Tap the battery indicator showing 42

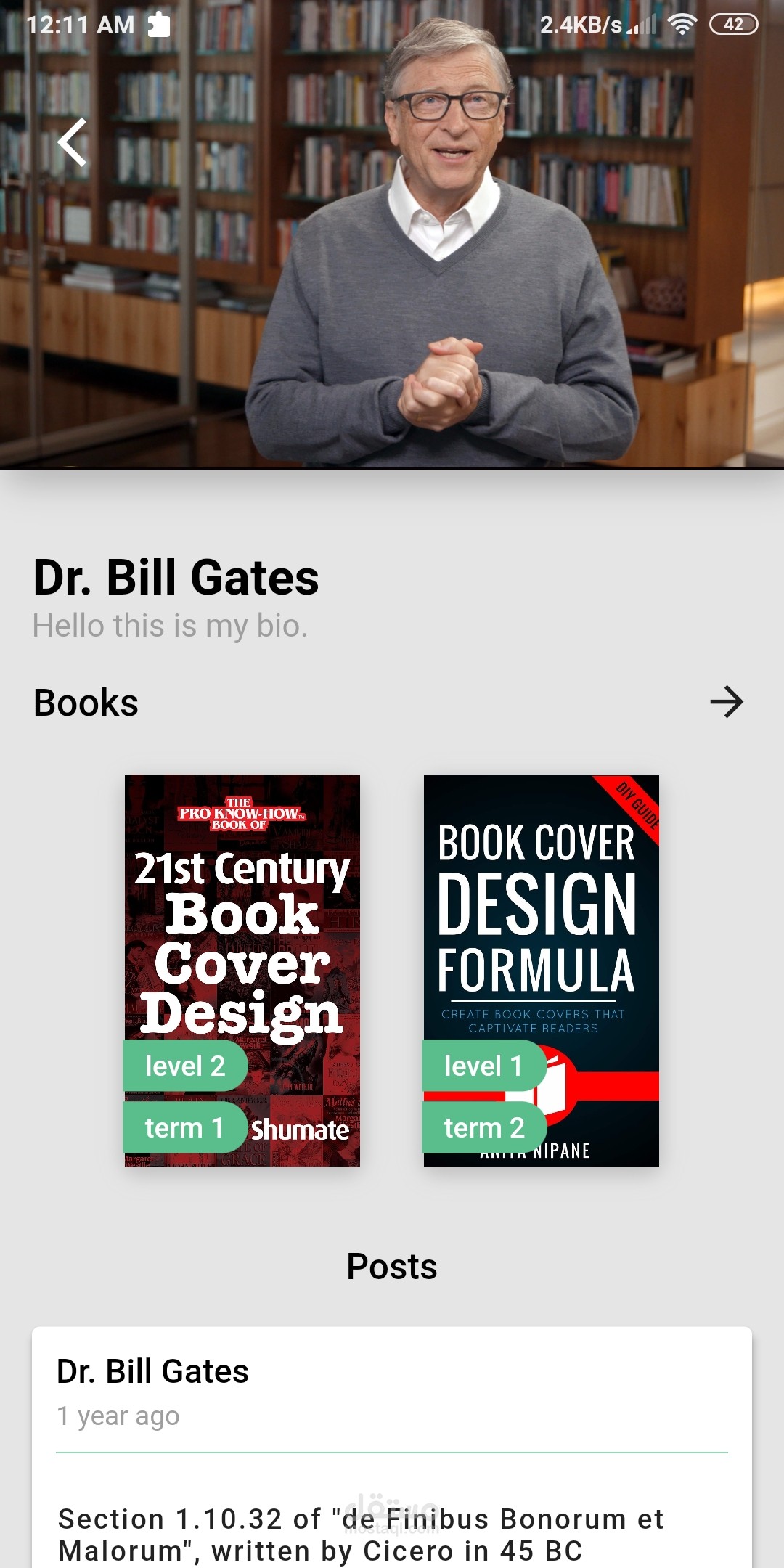733,25
